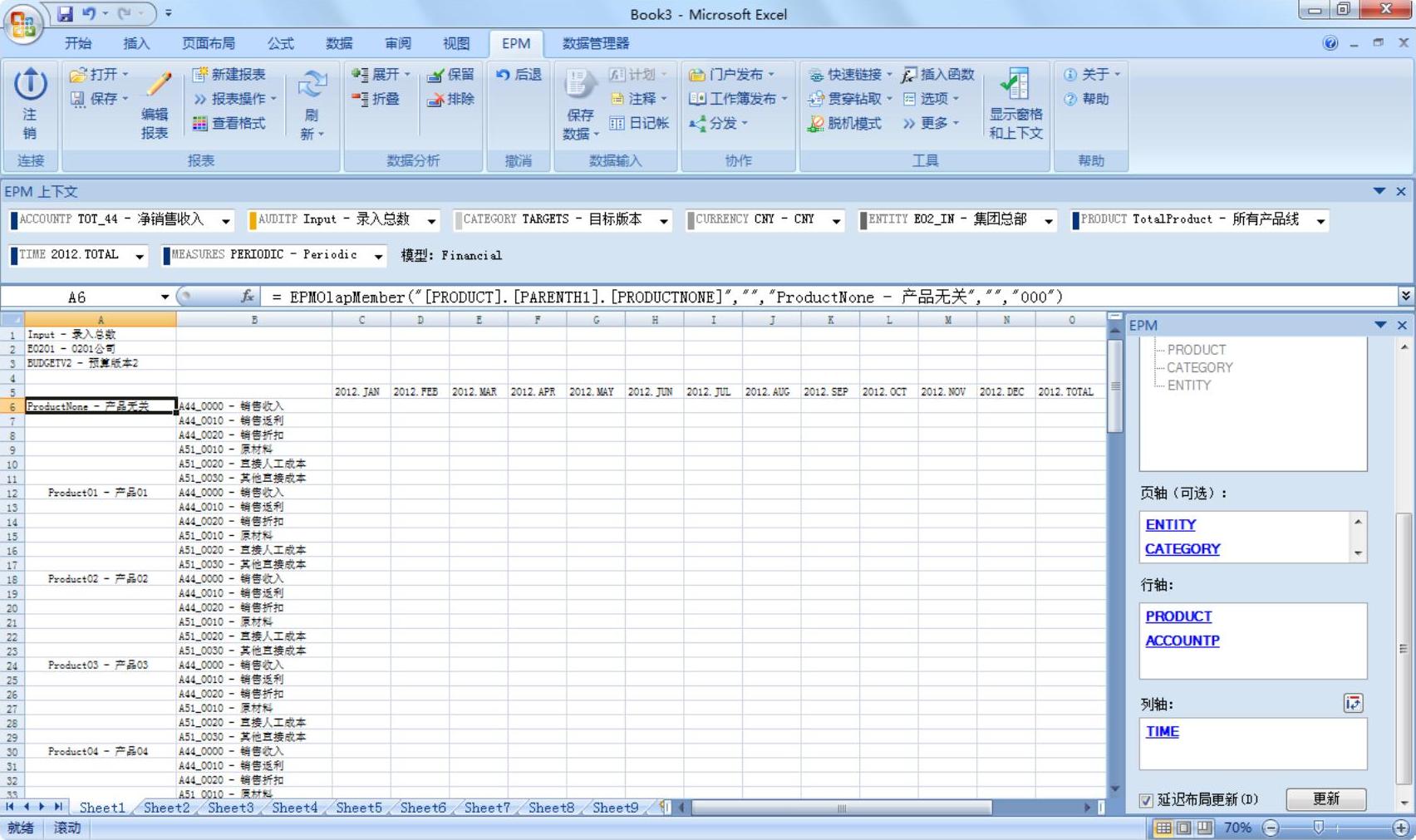Switch to Page Break Preview in status bar
Screen dimensions: 1416x840
pyautogui.click(x=1204, y=828)
